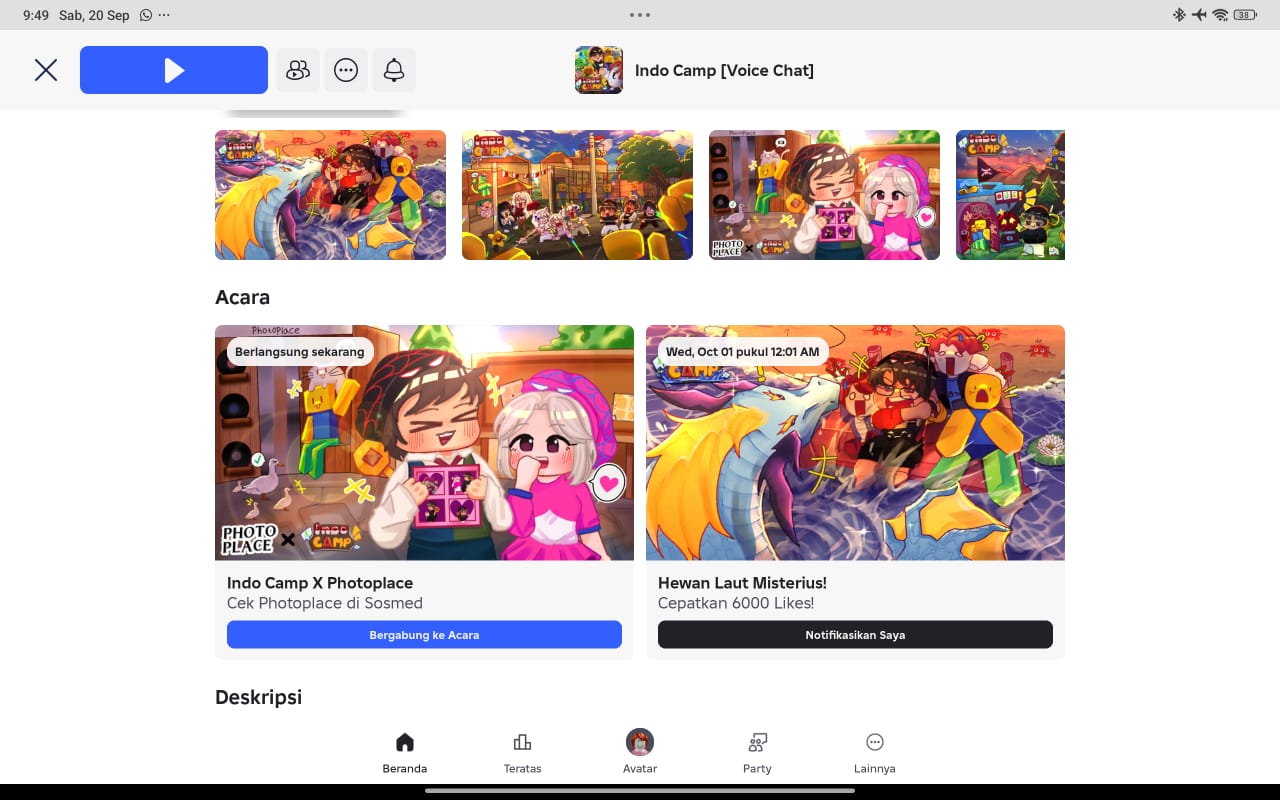This screenshot has width=1280, height=800.
Task: Click the Notifikasikan Saya button
Action: [855, 635]
